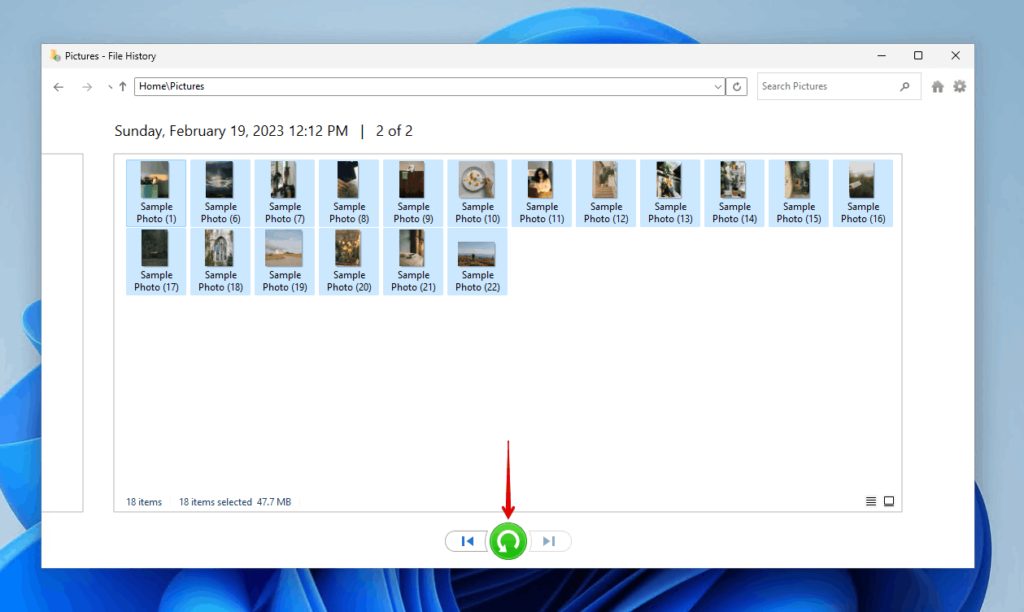Go to the previous version with the left arrow
Image resolution: width=1024 pixels, height=612 pixels.
(x=466, y=540)
